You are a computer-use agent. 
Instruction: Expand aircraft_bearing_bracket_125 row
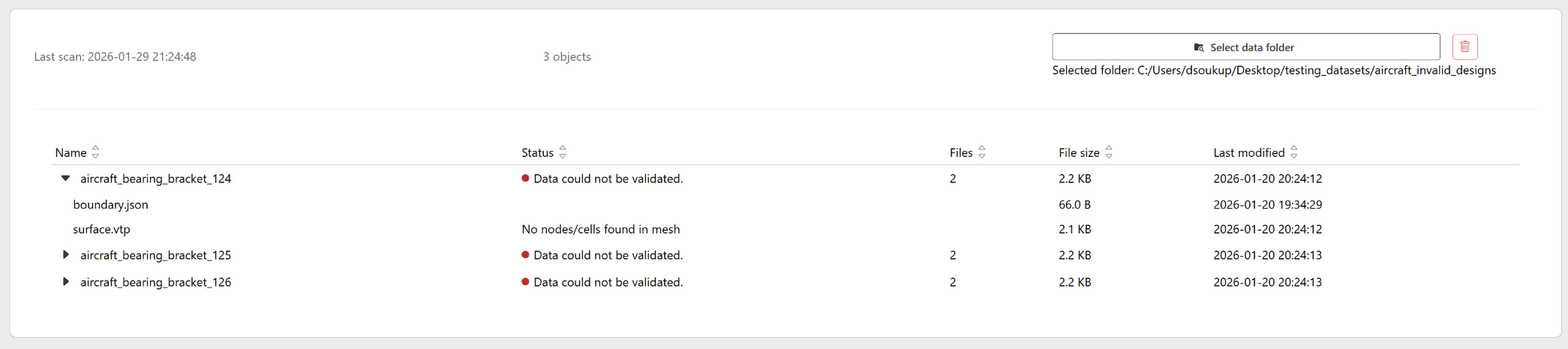click(x=66, y=255)
